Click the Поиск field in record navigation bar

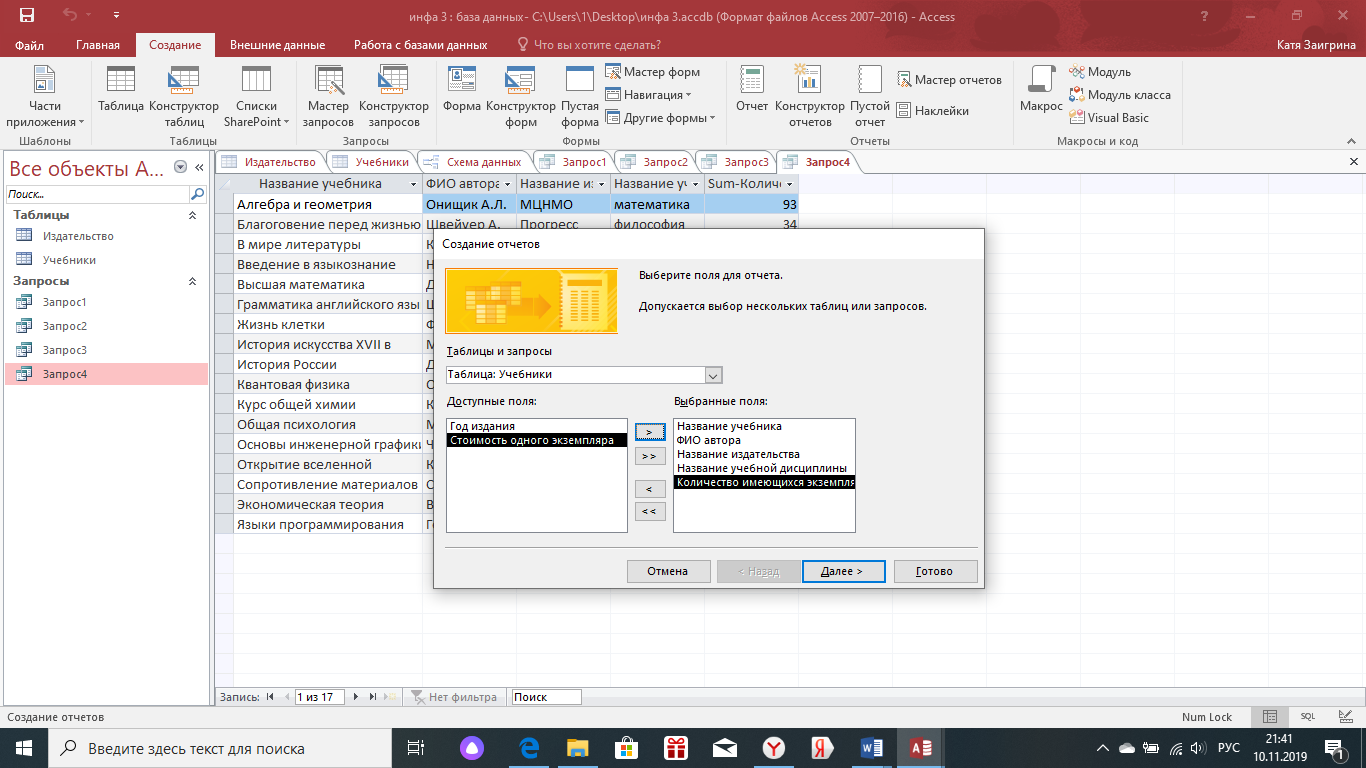click(546, 697)
